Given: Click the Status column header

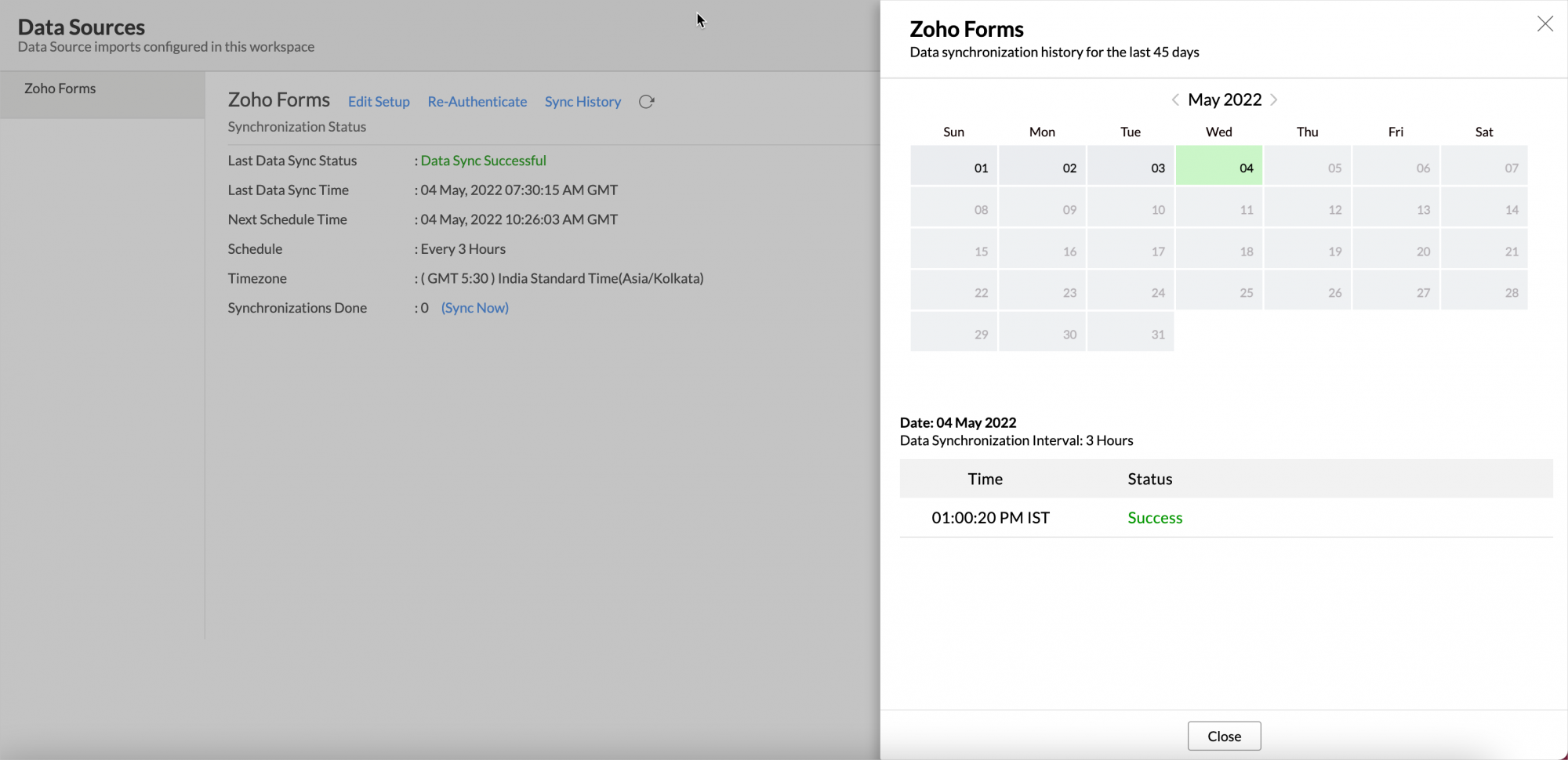Looking at the screenshot, I should point(1150,479).
